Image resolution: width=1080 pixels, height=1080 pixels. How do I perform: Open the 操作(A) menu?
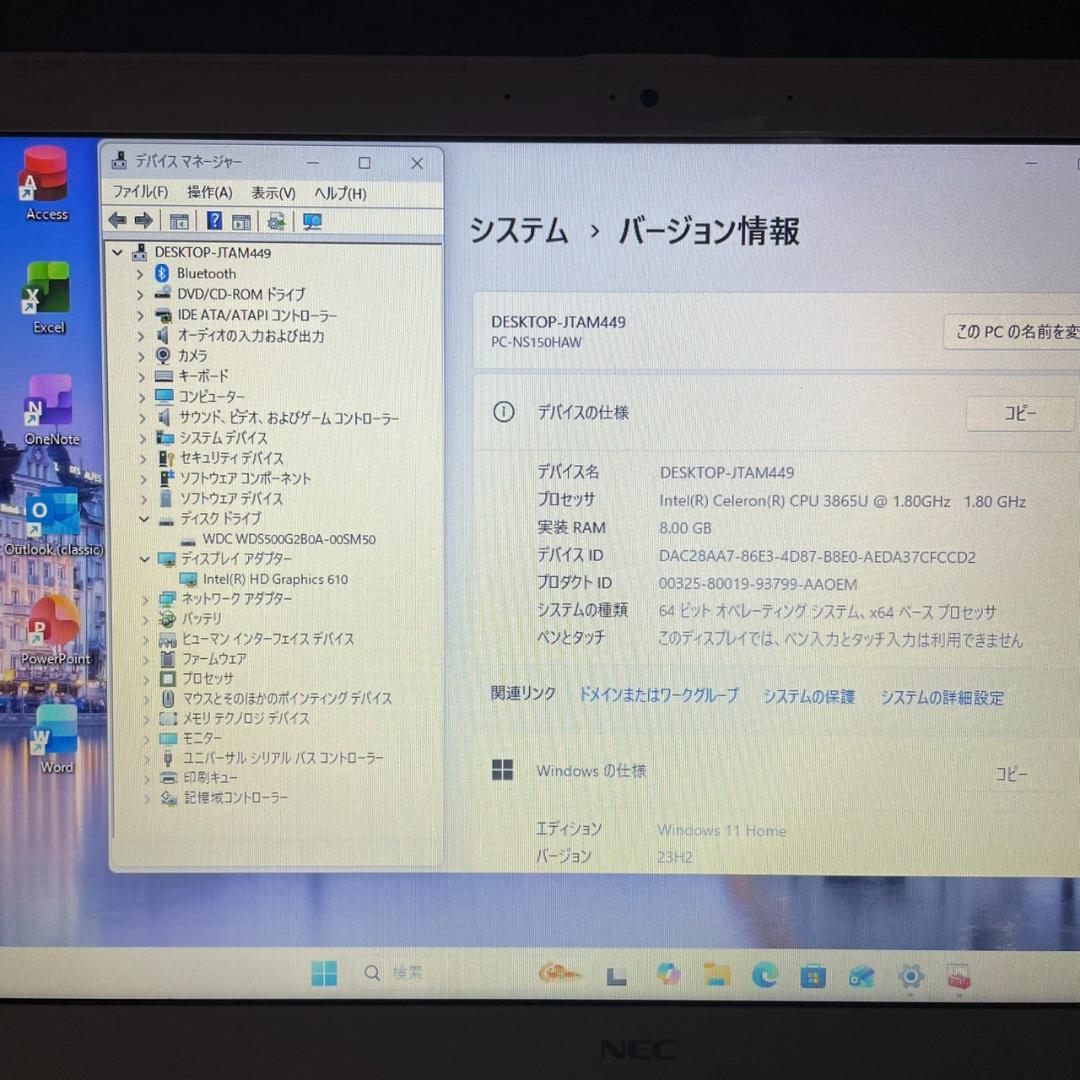(x=207, y=192)
